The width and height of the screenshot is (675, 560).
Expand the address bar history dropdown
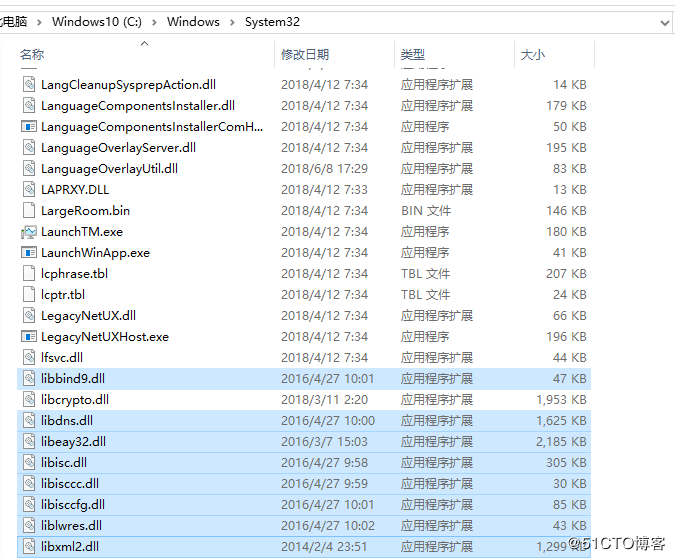[665, 22]
